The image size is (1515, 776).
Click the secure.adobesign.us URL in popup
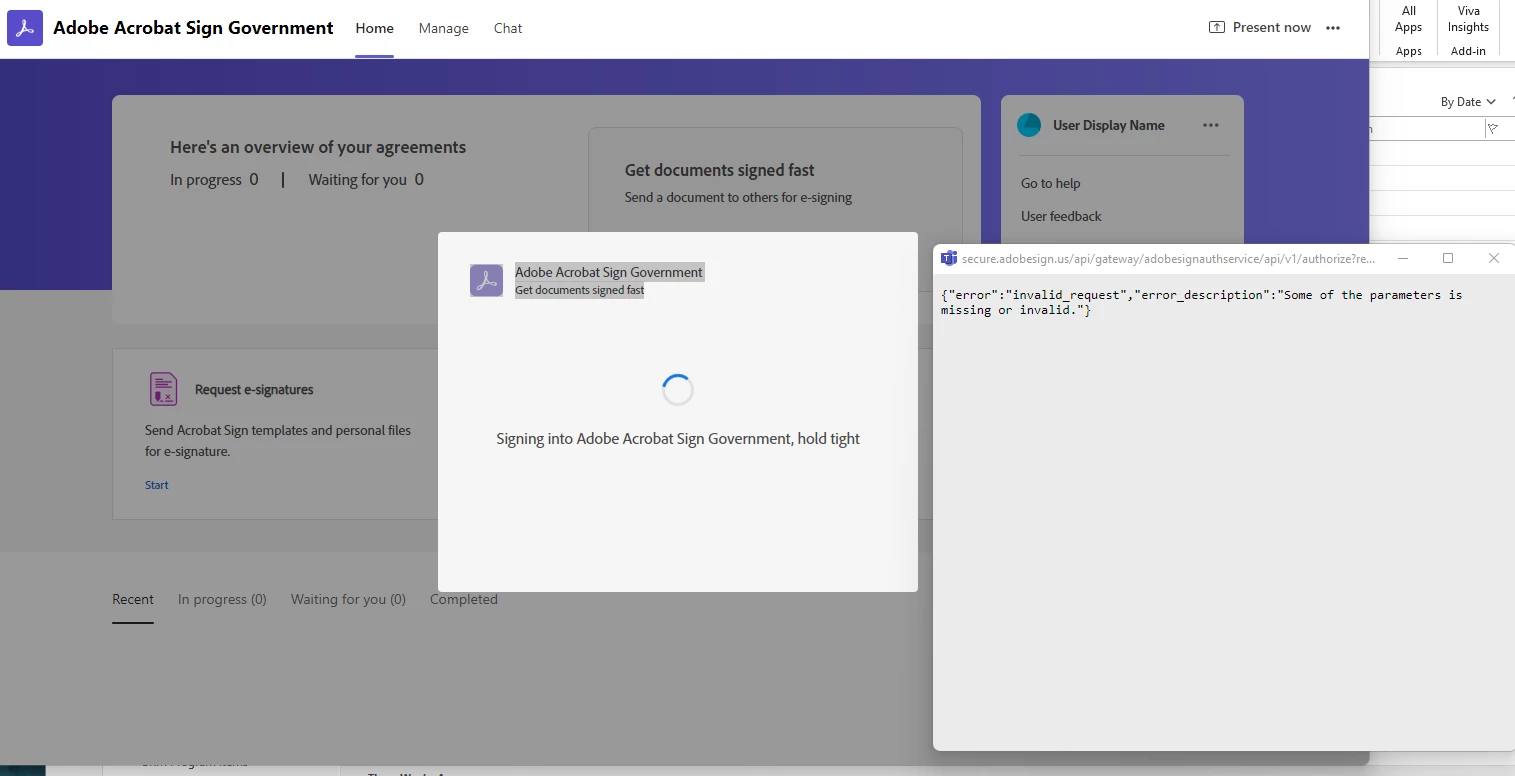pos(1168,258)
